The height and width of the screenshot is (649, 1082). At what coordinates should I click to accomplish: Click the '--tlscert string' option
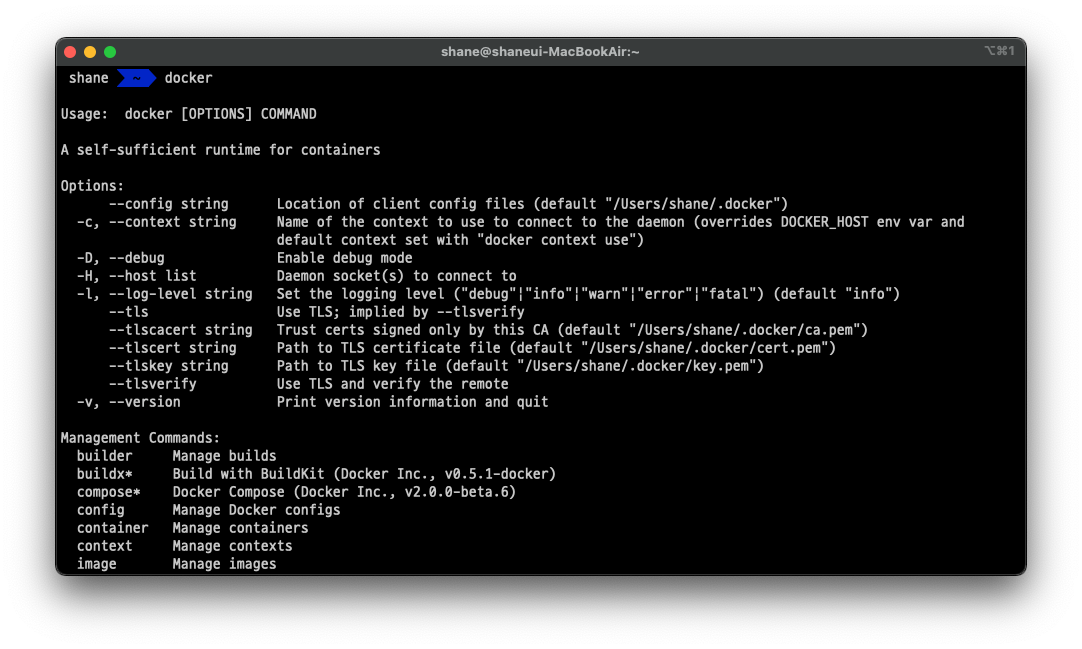173,347
